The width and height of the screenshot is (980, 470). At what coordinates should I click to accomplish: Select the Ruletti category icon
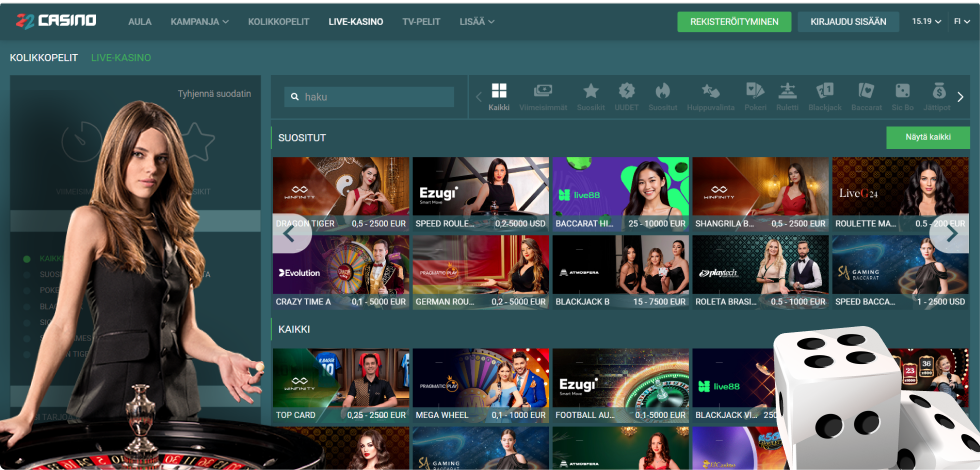click(787, 91)
